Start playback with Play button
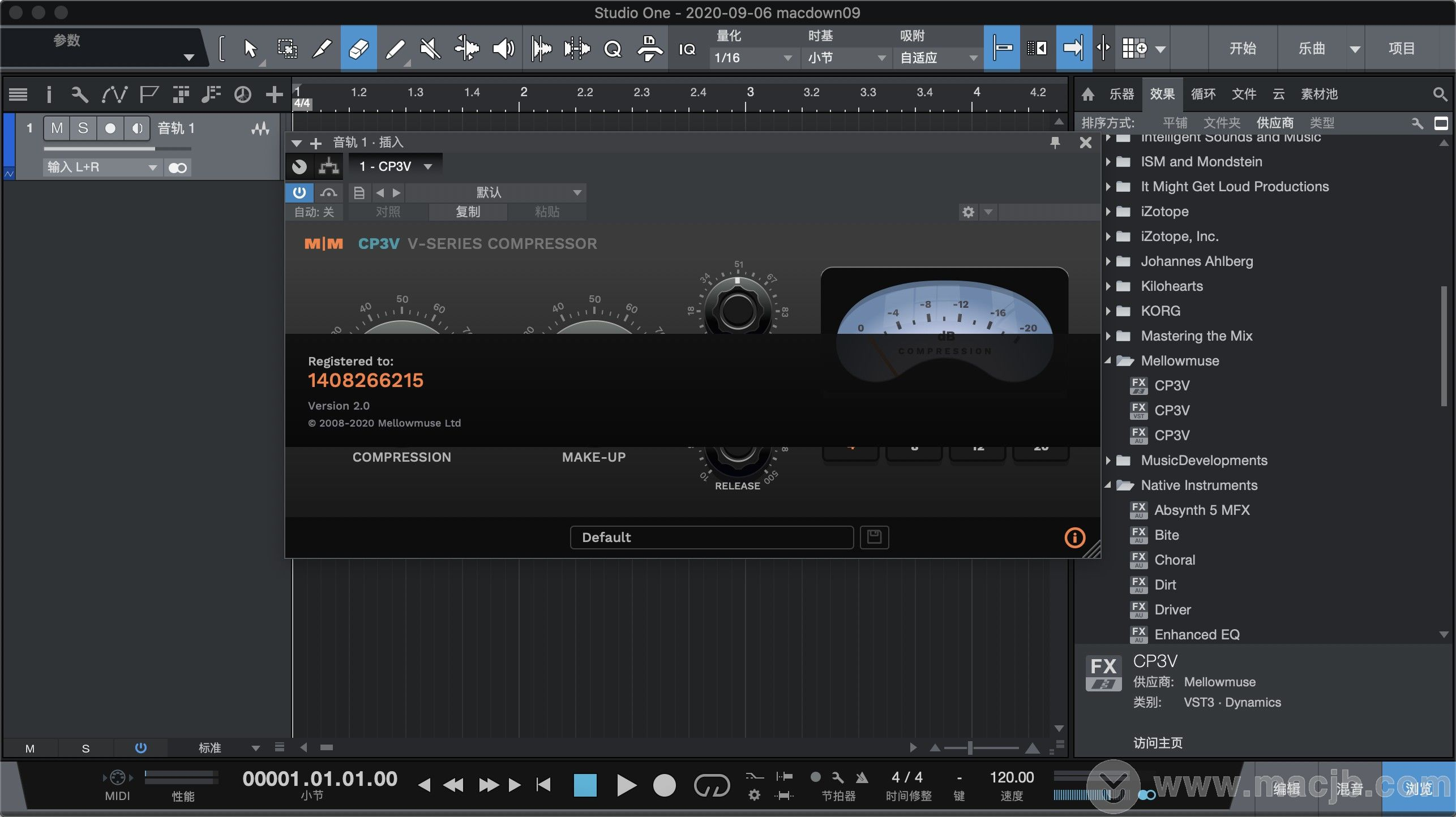The width and height of the screenshot is (1456, 817). coord(626,785)
